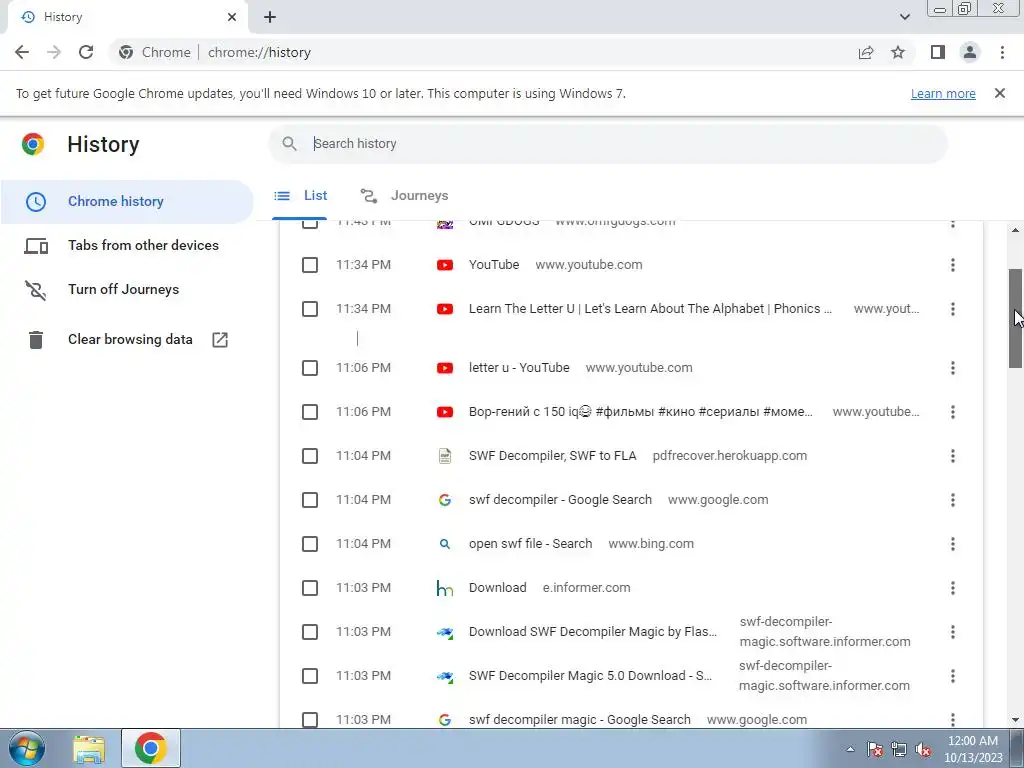
Task: Bookmark this tab with the star icon
Action: (x=898, y=52)
